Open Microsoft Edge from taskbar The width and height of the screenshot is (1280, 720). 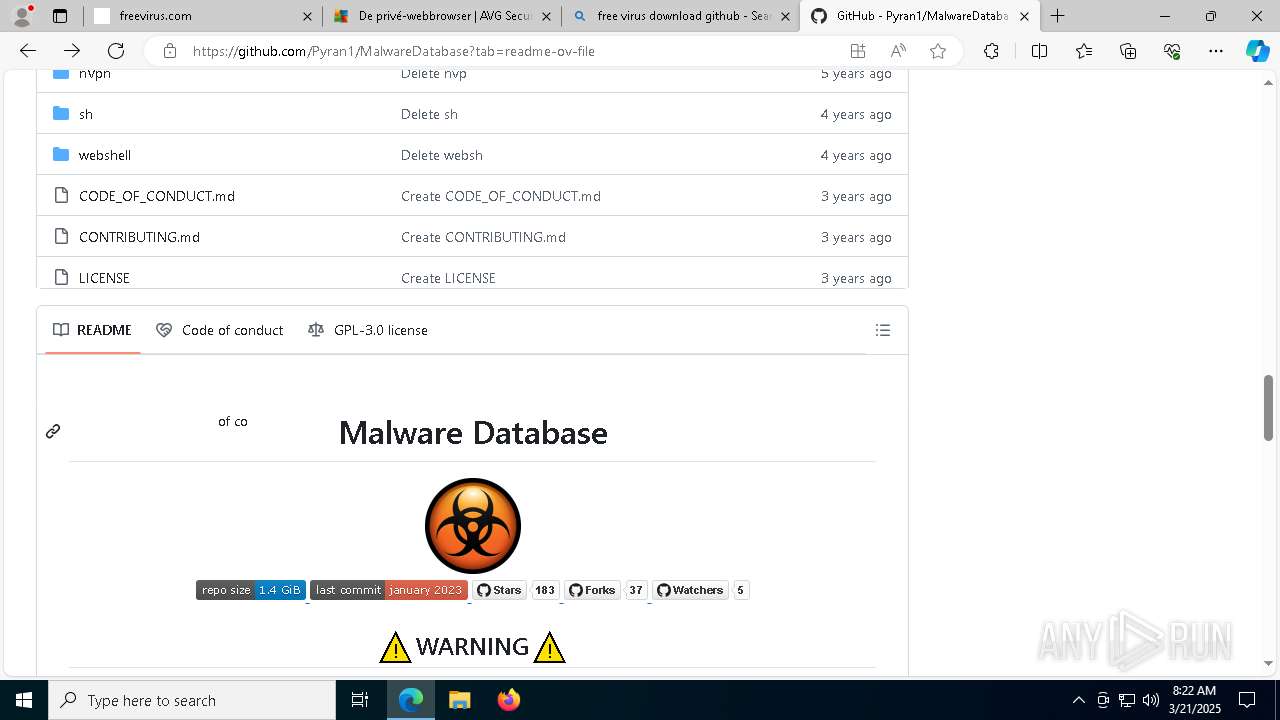click(x=411, y=700)
